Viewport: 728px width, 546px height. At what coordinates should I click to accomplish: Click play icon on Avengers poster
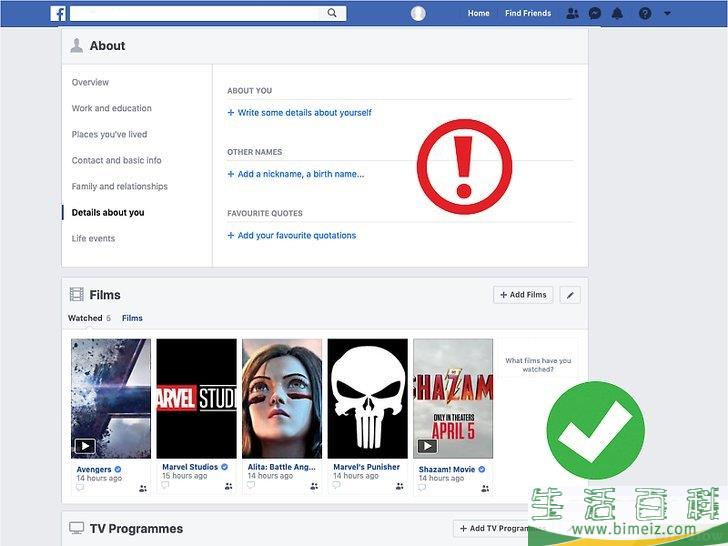pos(85,446)
